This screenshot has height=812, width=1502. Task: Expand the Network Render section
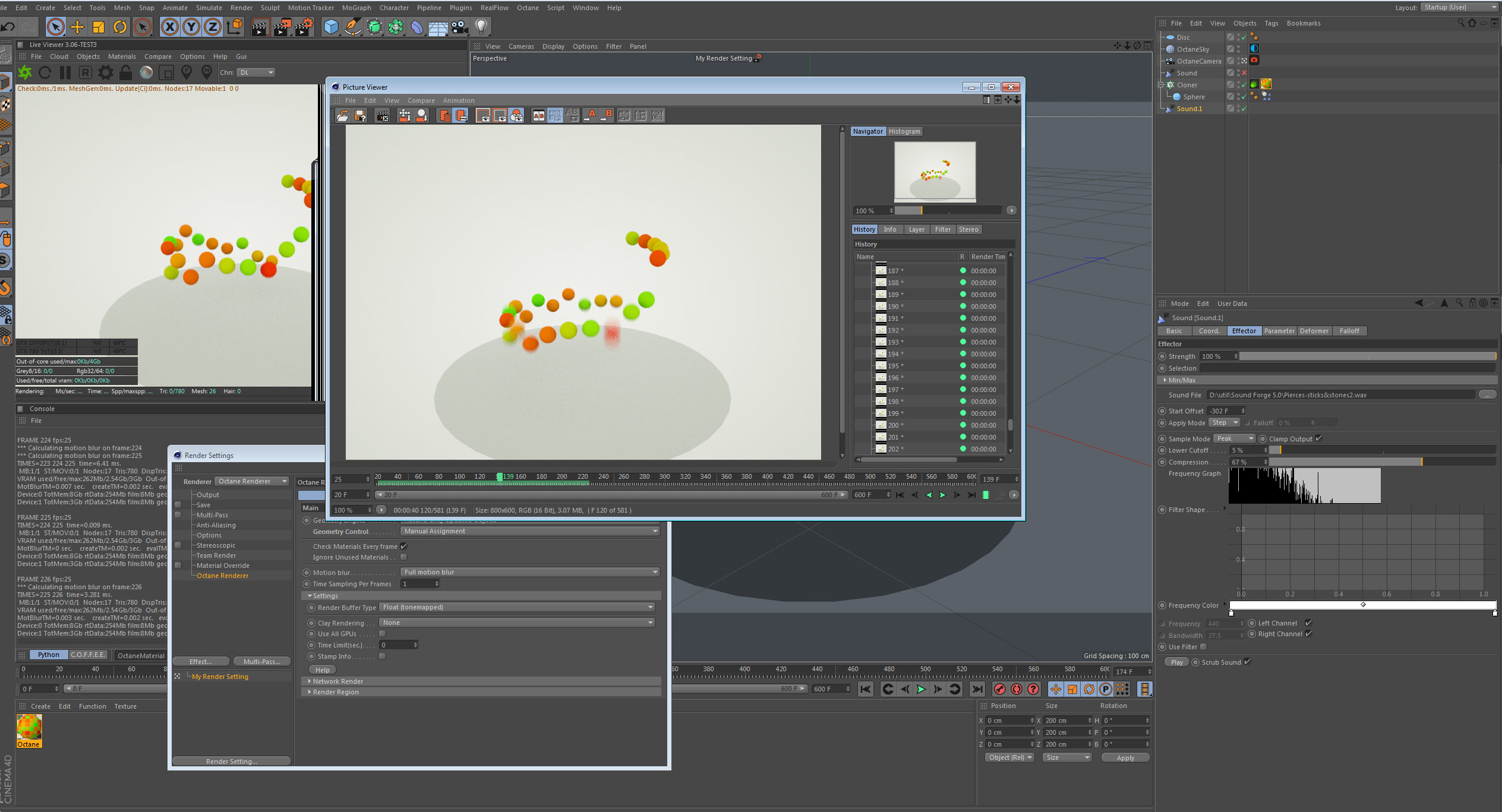click(x=337, y=681)
